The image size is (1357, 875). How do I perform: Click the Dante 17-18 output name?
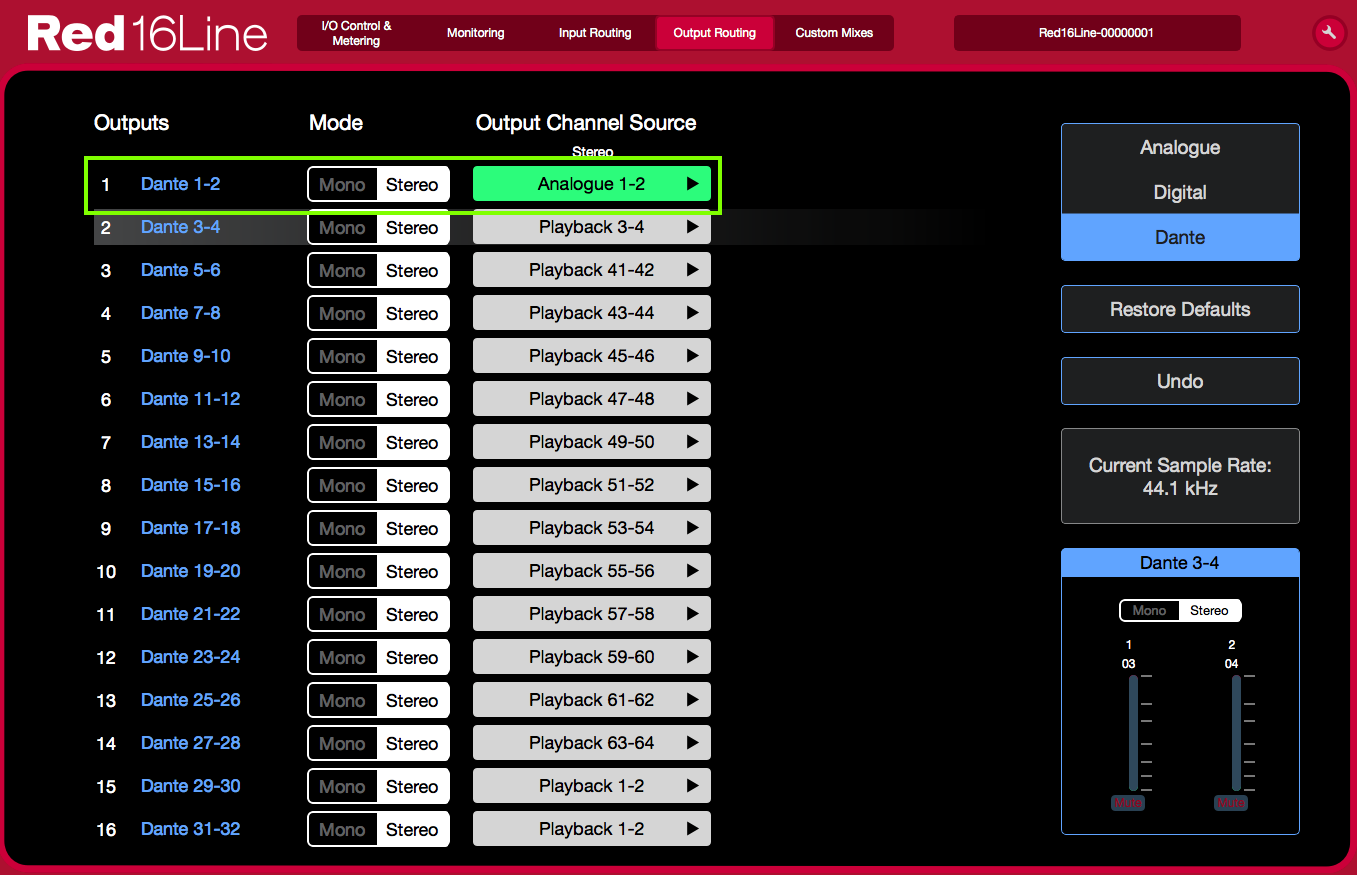pos(191,528)
